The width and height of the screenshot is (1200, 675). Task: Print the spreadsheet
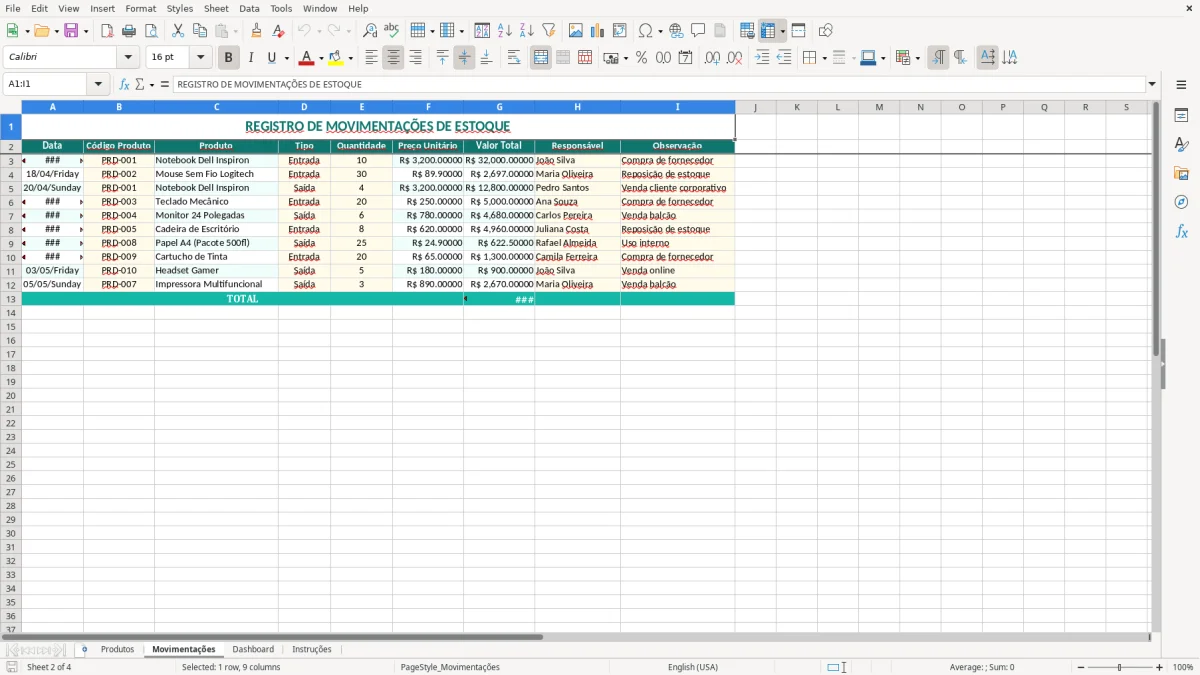(x=129, y=31)
